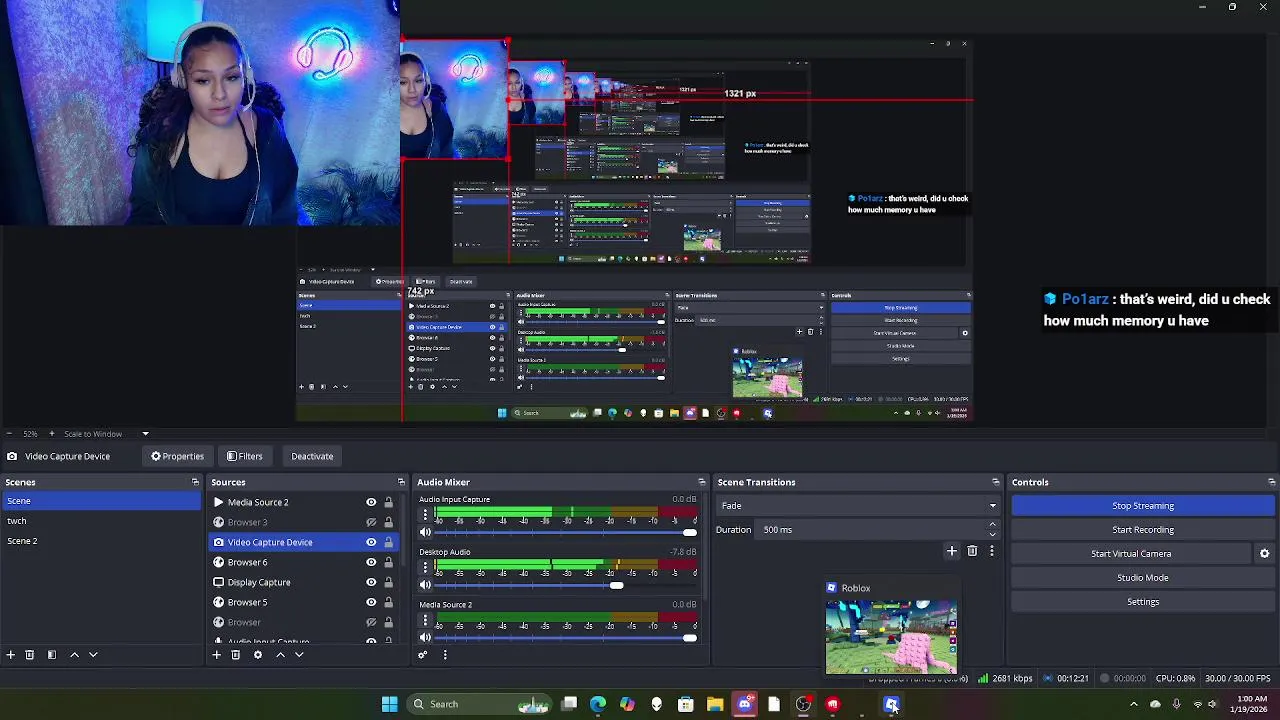The width and height of the screenshot is (1280, 720).
Task: Pop out the Audio Mixer dock
Action: (x=701, y=482)
